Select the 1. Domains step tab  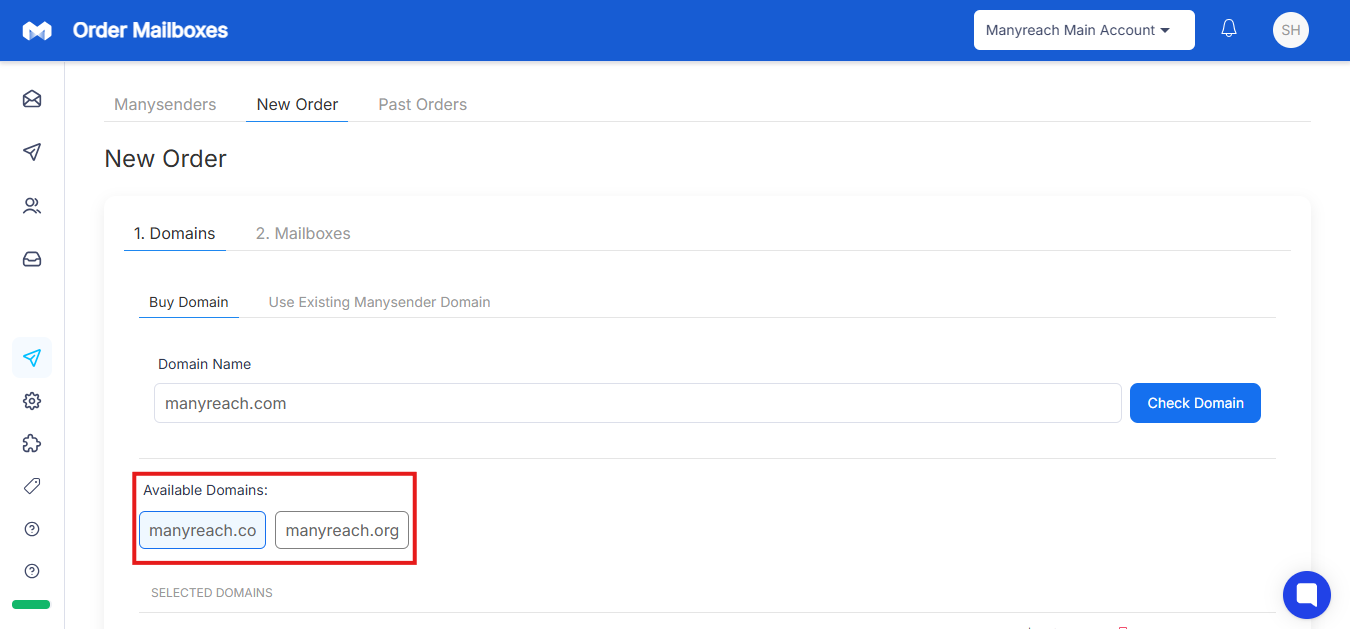pos(175,233)
